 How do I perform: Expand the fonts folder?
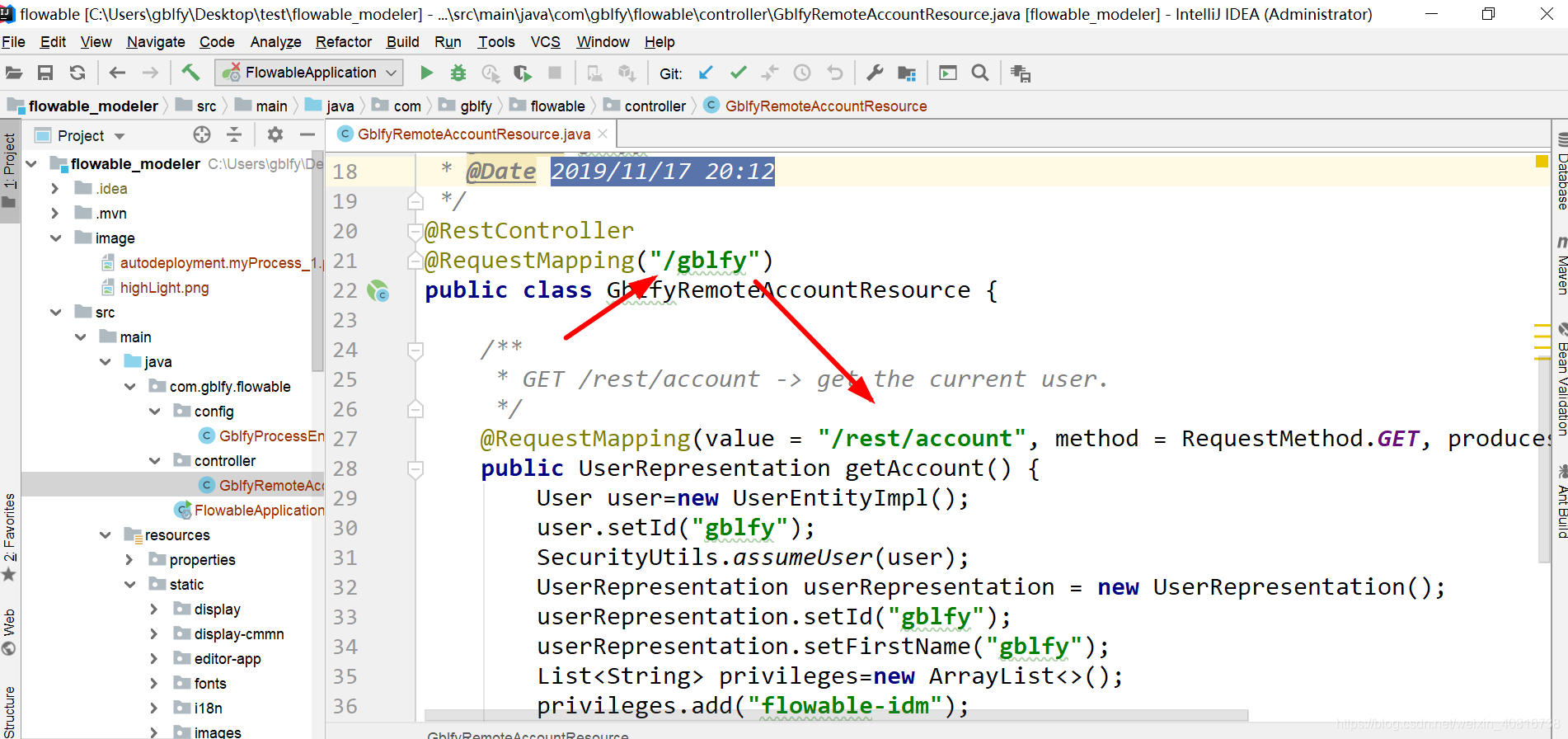tap(154, 684)
